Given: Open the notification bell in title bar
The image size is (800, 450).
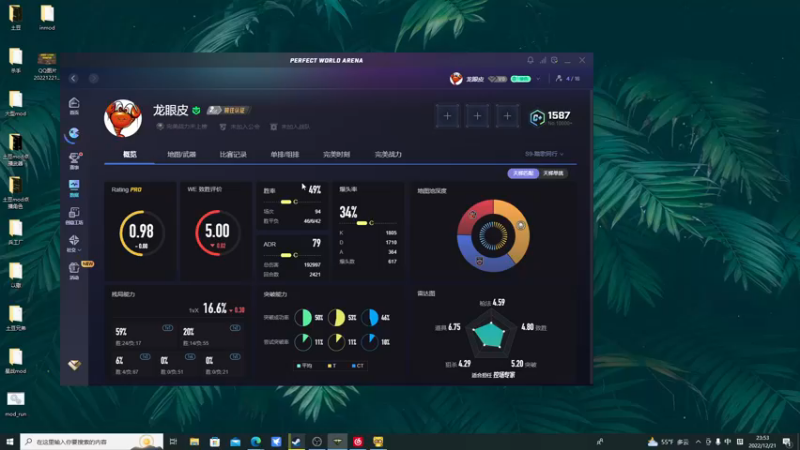Looking at the screenshot, I should pos(530,60).
